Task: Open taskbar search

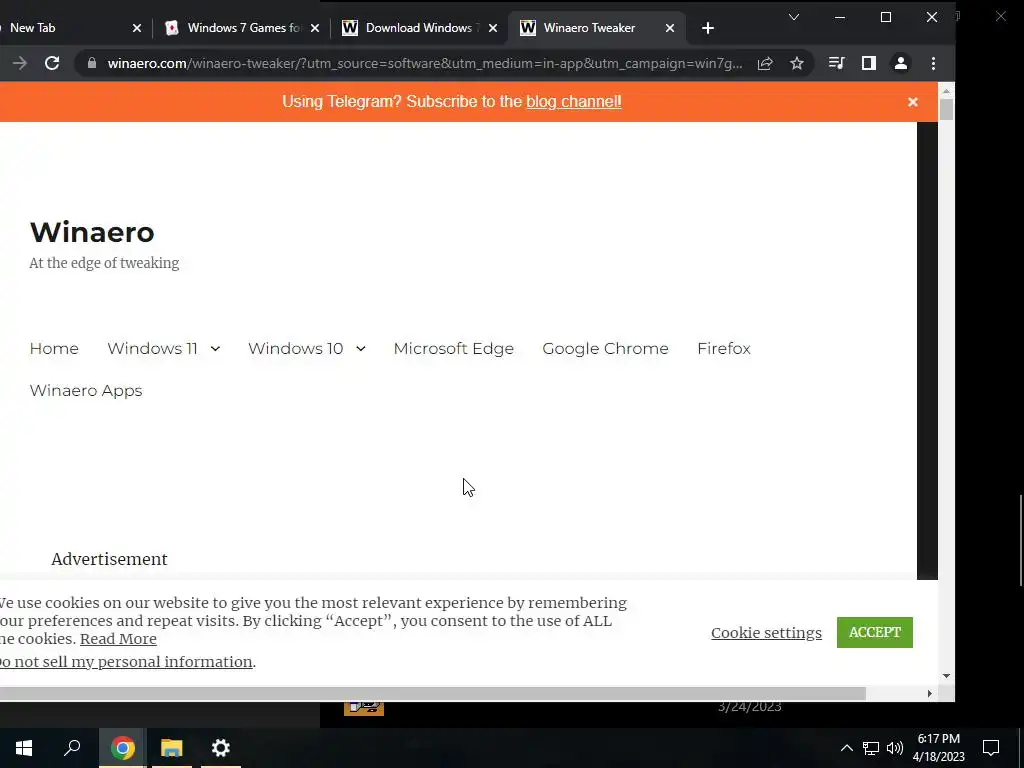Action: pos(72,748)
